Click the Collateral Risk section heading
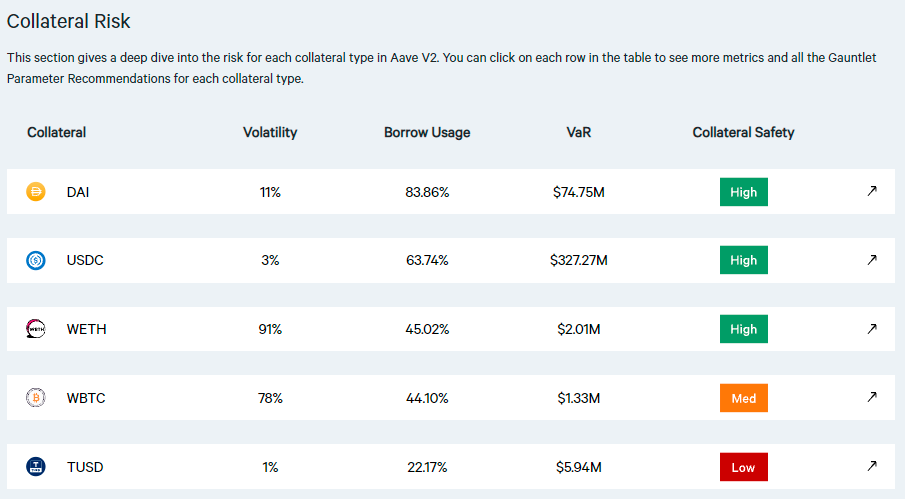The width and height of the screenshot is (905, 499). click(x=69, y=21)
